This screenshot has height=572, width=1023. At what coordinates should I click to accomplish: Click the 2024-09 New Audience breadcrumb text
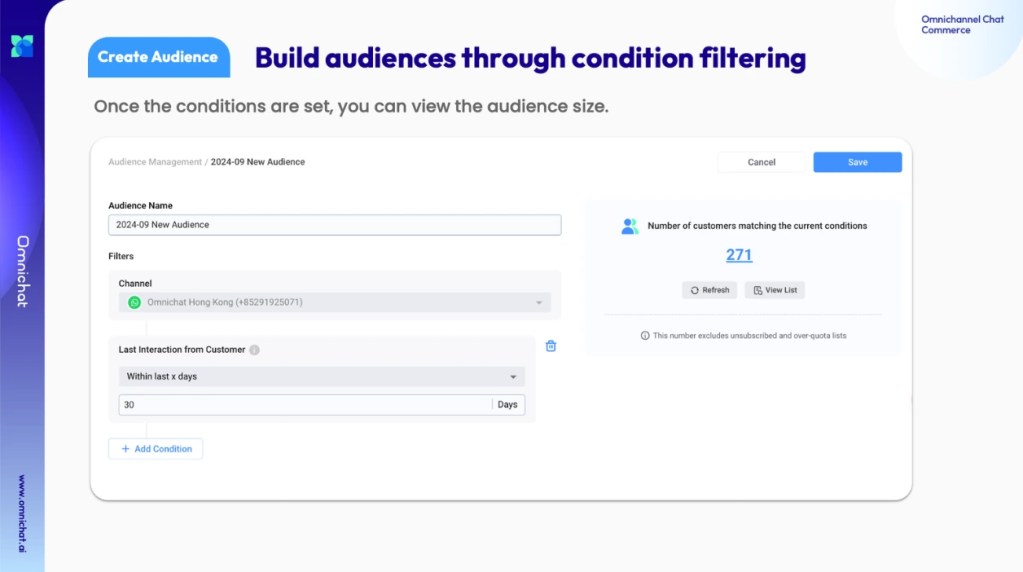pyautogui.click(x=258, y=162)
